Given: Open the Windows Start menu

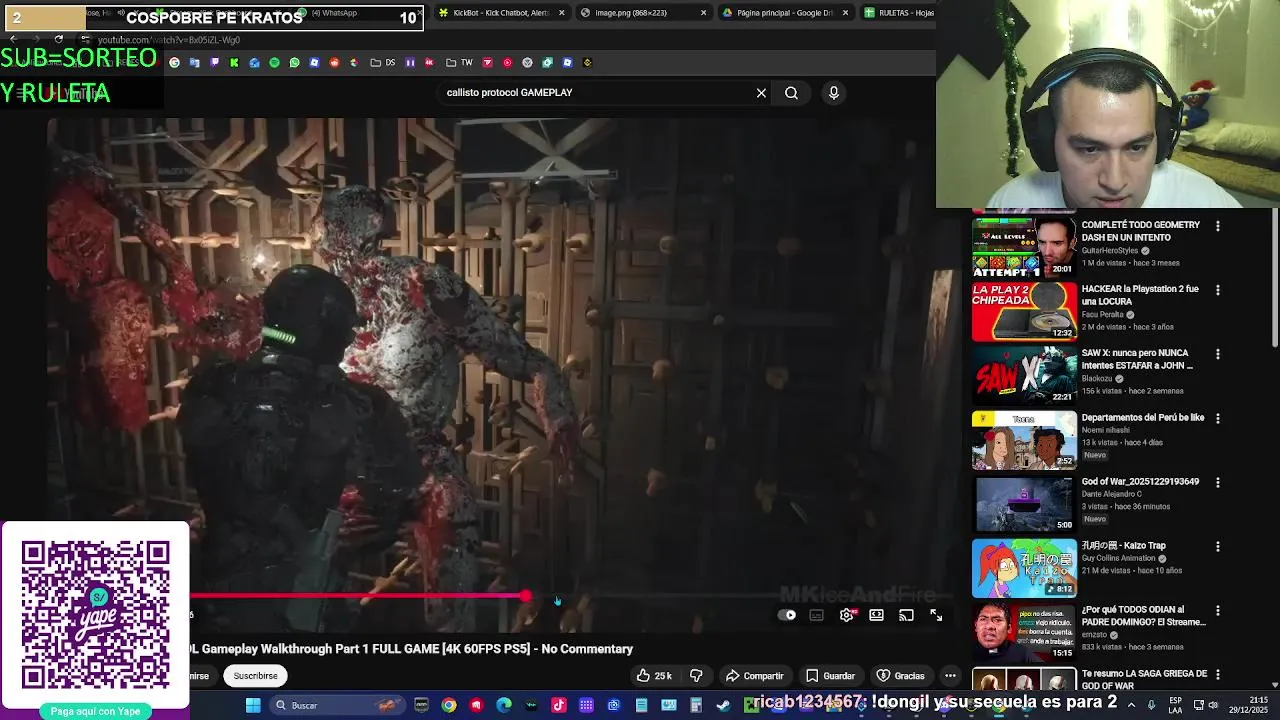Looking at the screenshot, I should (x=253, y=706).
